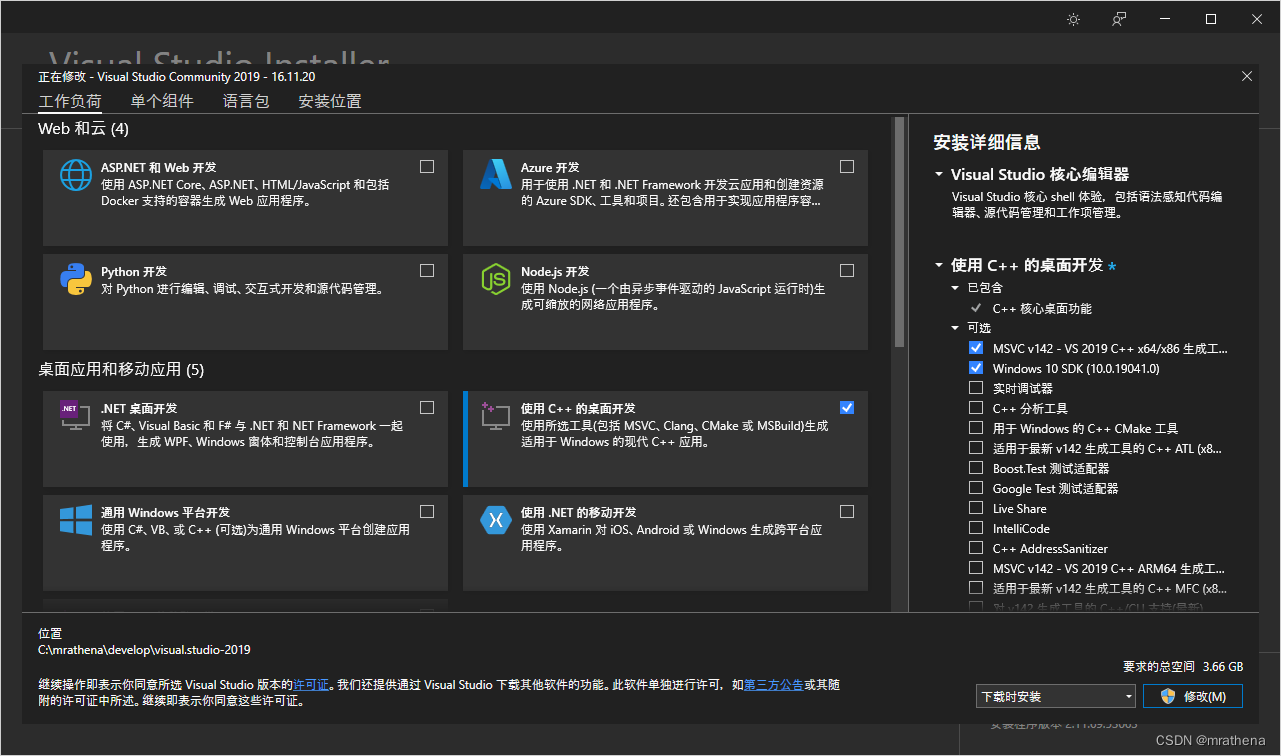1281x756 pixels.
Task: Close the modify dialog with X
Action: tap(1246, 76)
